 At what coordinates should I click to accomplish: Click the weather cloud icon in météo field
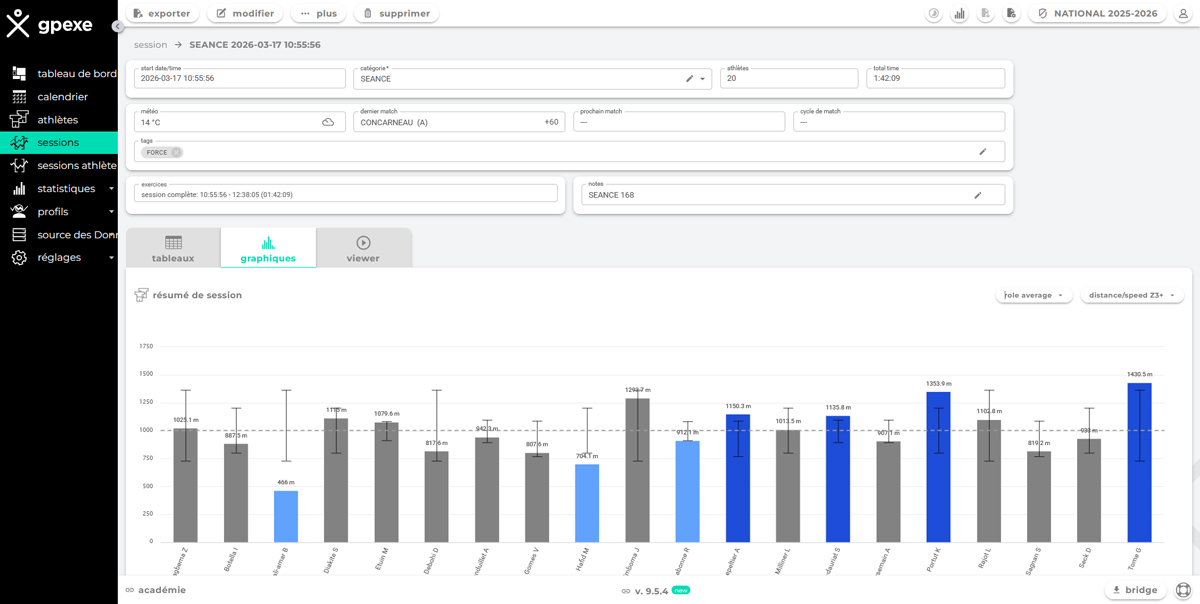[x=328, y=122]
